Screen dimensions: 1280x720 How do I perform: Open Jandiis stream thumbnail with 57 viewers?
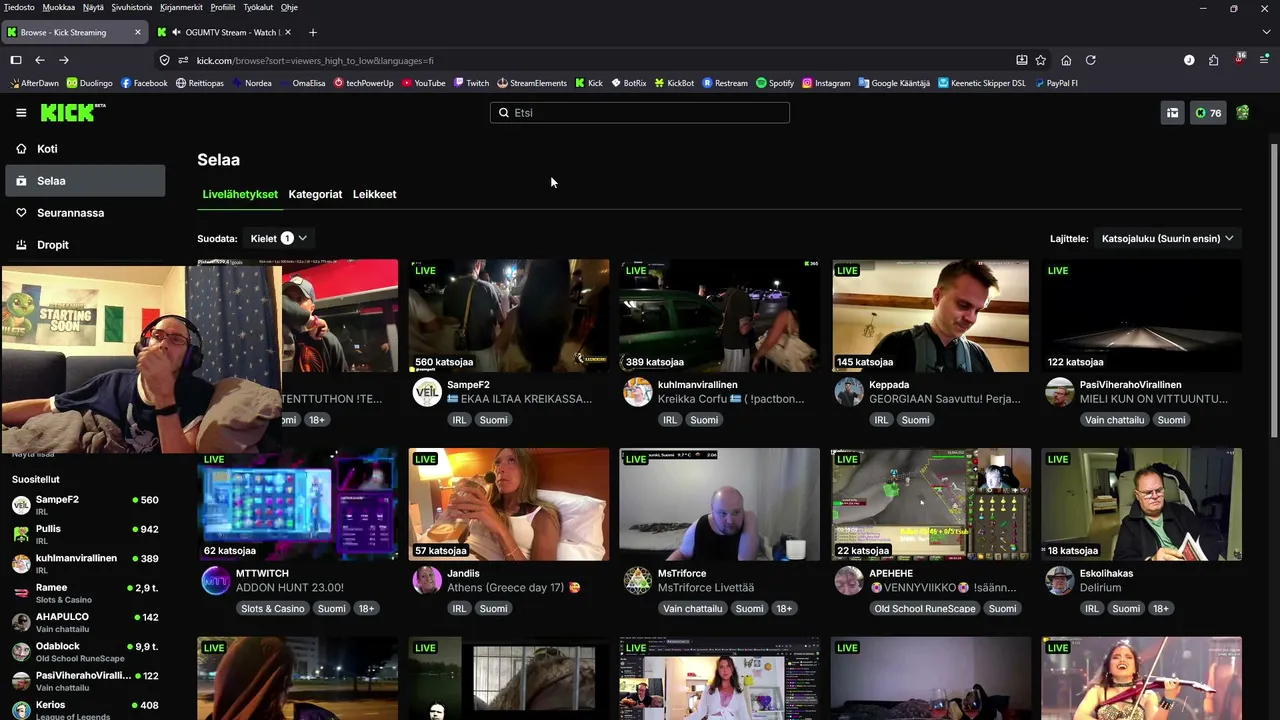[x=509, y=504]
